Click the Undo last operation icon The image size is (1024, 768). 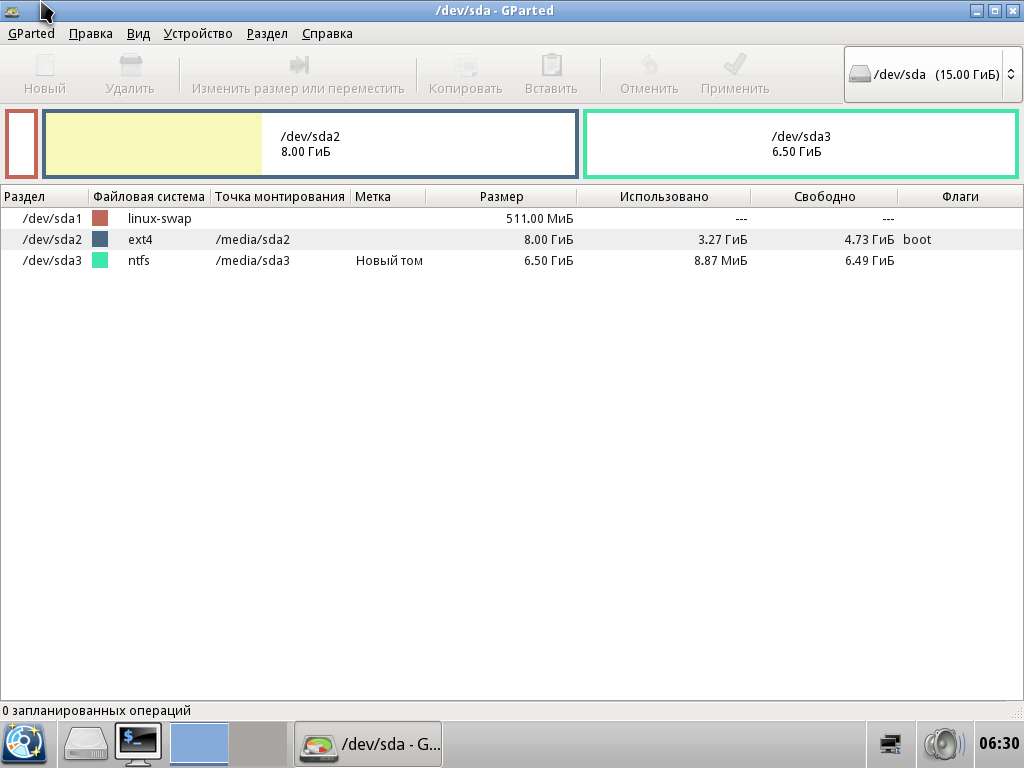(x=649, y=66)
